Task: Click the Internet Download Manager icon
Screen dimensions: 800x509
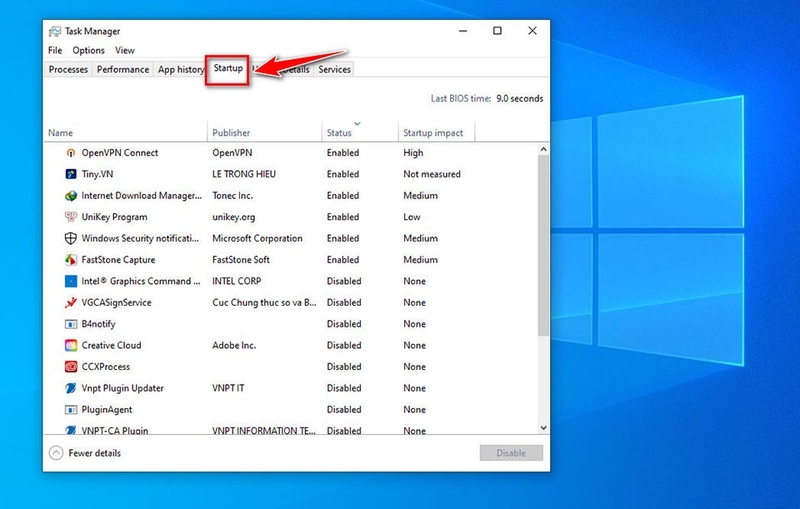Action: [x=71, y=196]
